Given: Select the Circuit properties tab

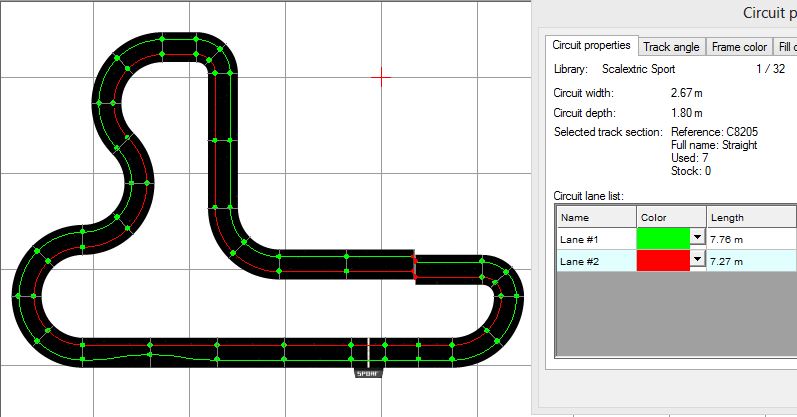Looking at the screenshot, I should 592,46.
